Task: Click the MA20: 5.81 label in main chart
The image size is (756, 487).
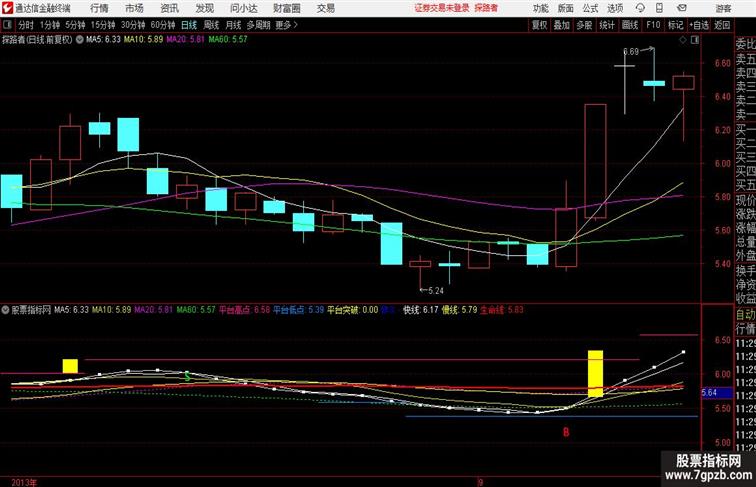Action: (x=186, y=40)
